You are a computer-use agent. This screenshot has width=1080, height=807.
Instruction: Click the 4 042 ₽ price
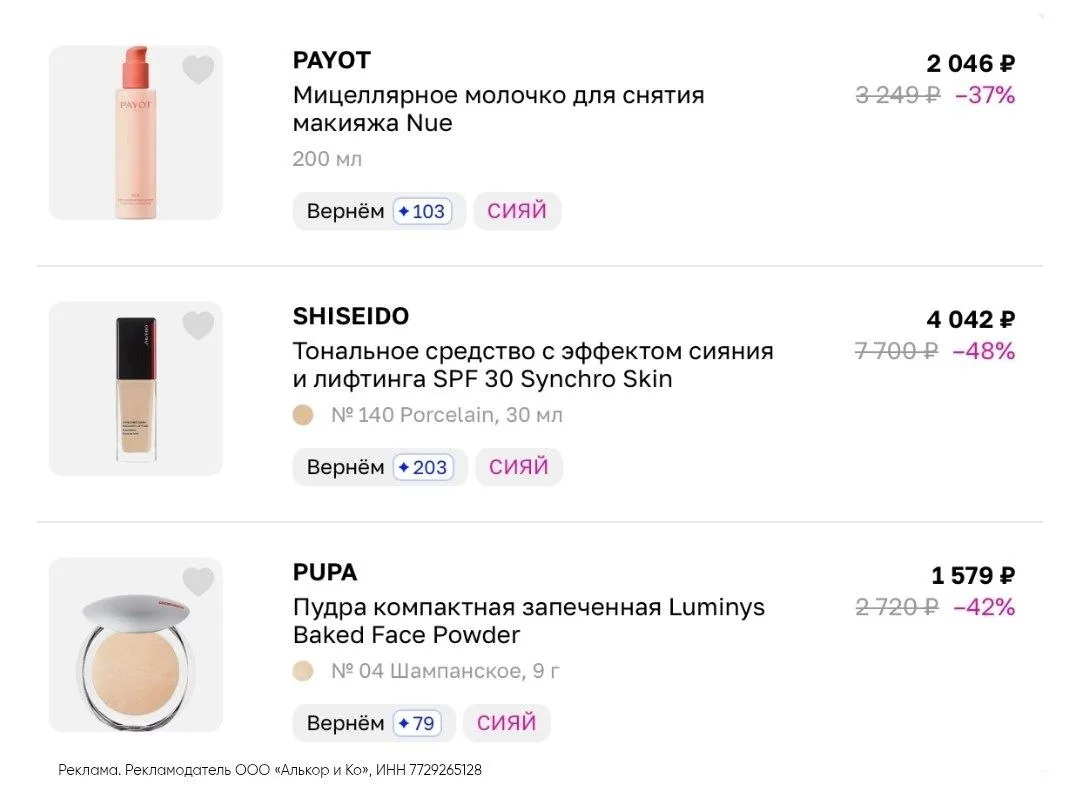pyautogui.click(x=970, y=319)
